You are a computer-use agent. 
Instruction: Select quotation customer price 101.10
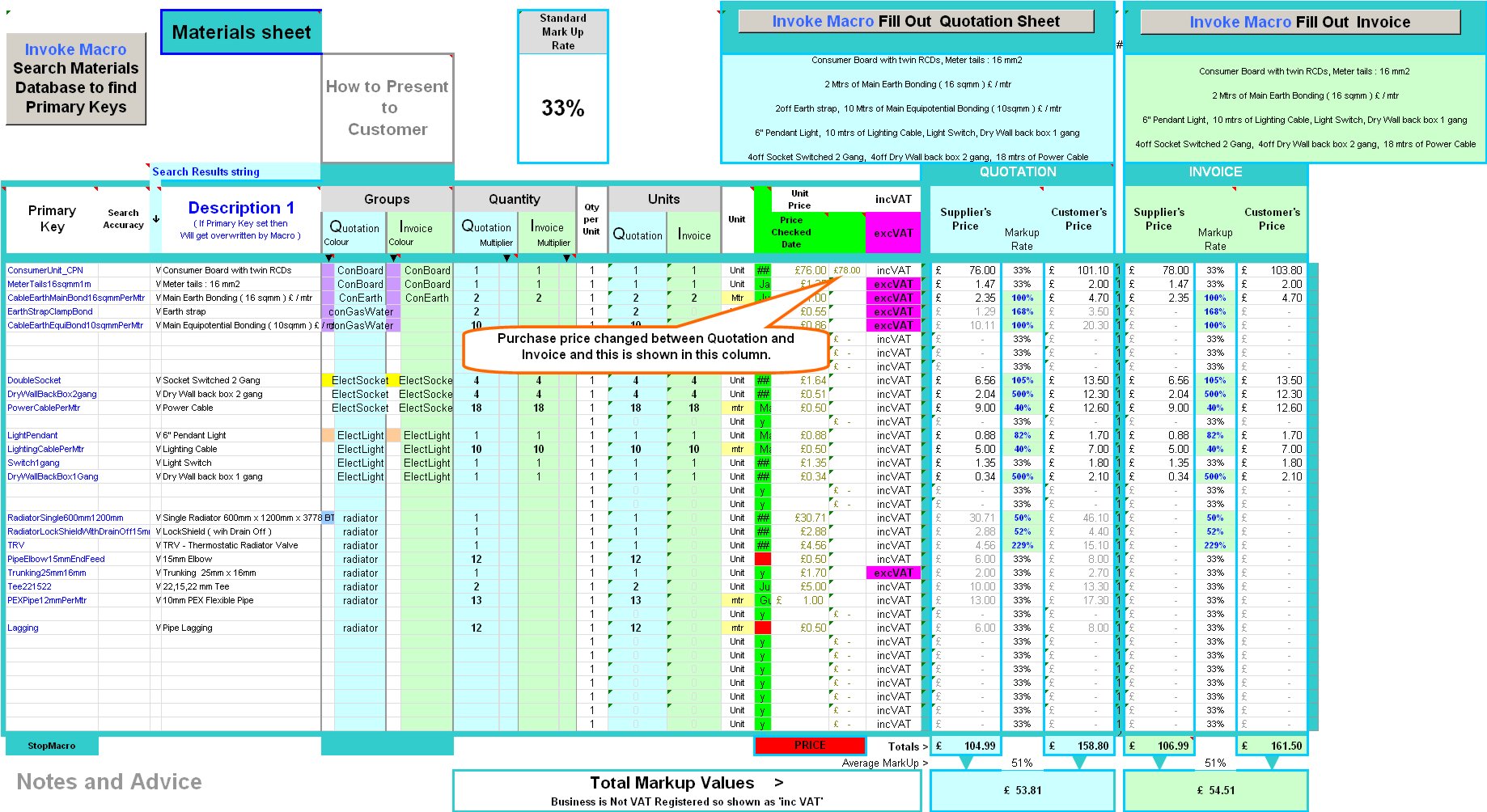click(1079, 270)
